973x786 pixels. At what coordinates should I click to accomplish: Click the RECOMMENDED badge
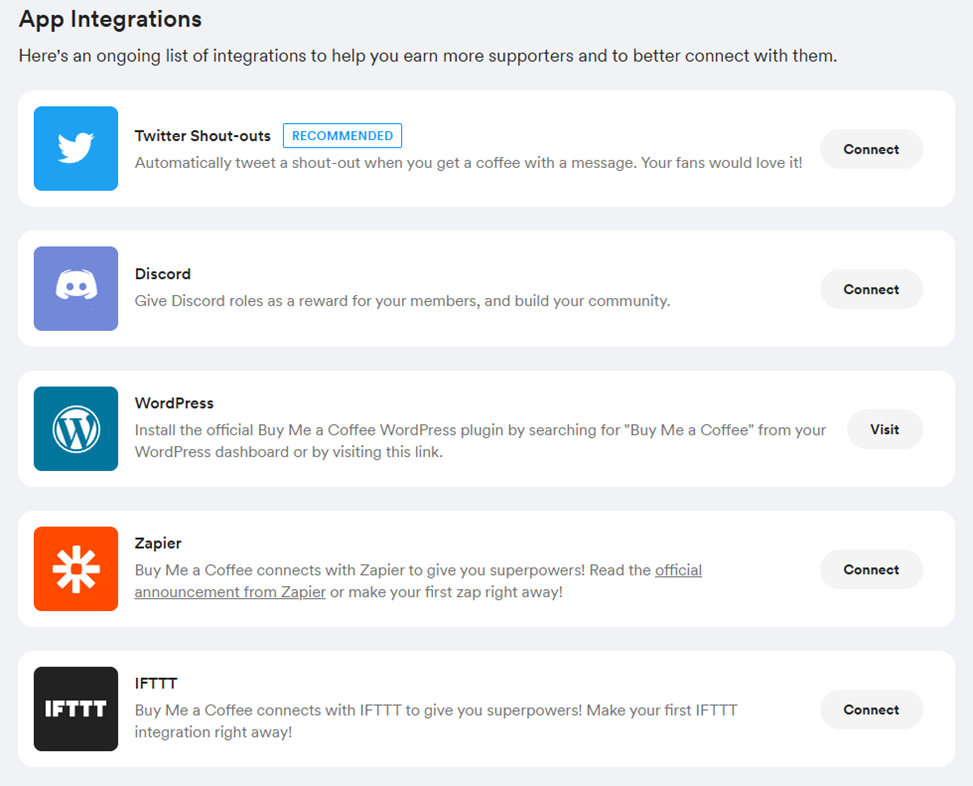pos(342,136)
